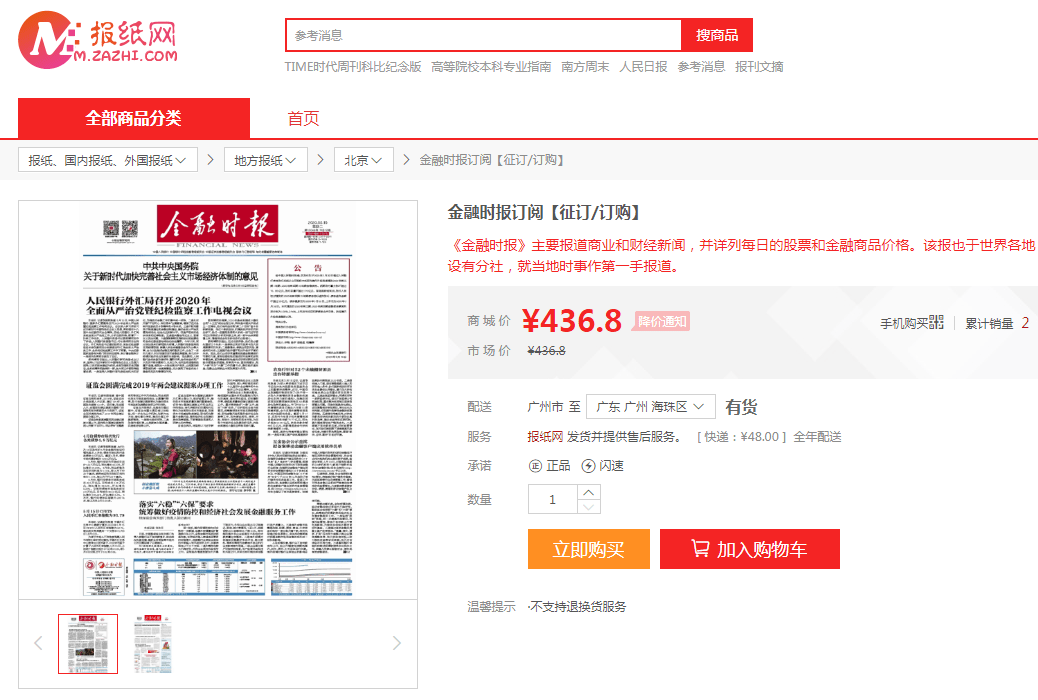Click breadcrumb text 金融时报订阅【征订/订购】
Viewport: 1038px width, 700px height.
point(491,160)
